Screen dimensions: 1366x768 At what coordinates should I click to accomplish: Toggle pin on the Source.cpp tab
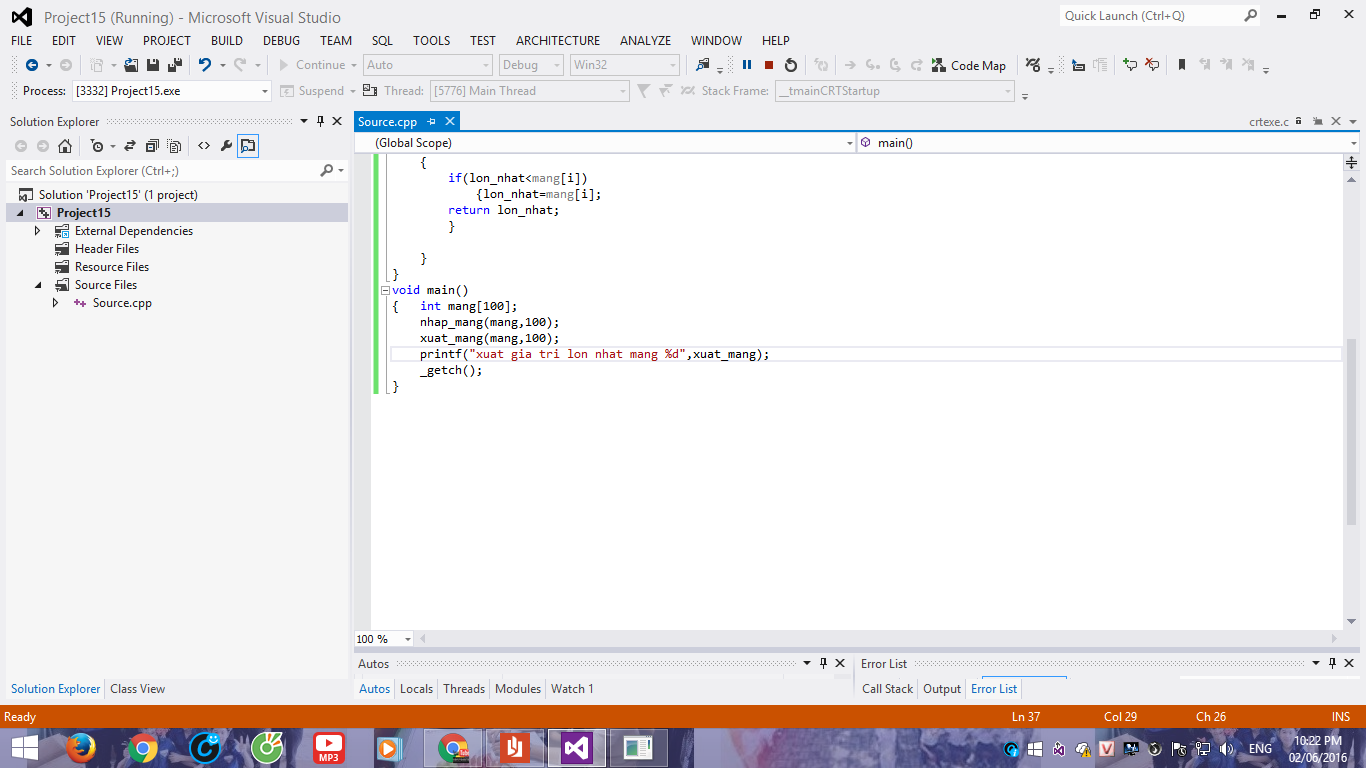432,121
